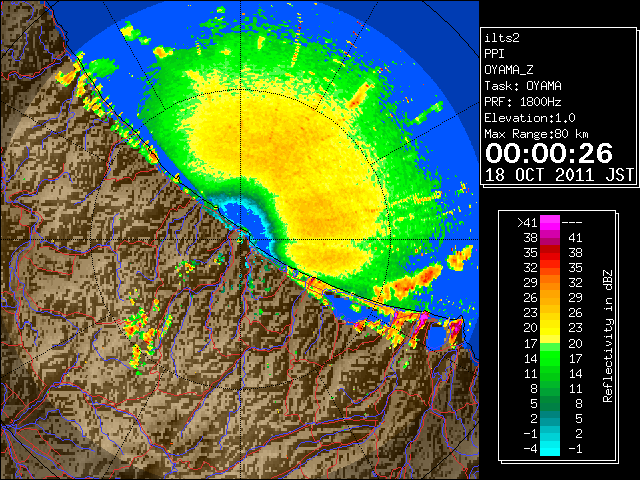
Task: Click the timestamp 00:00:26
Action: tap(549, 153)
